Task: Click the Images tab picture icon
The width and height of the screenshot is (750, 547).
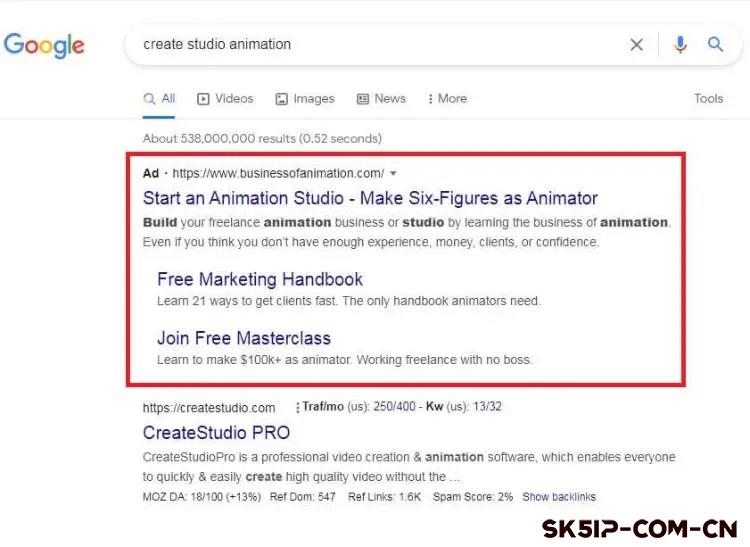Action: point(282,99)
